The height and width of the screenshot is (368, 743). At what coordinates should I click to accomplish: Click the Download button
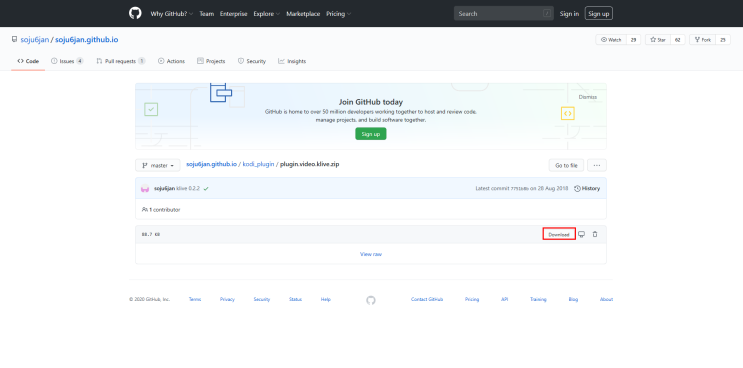pos(559,234)
